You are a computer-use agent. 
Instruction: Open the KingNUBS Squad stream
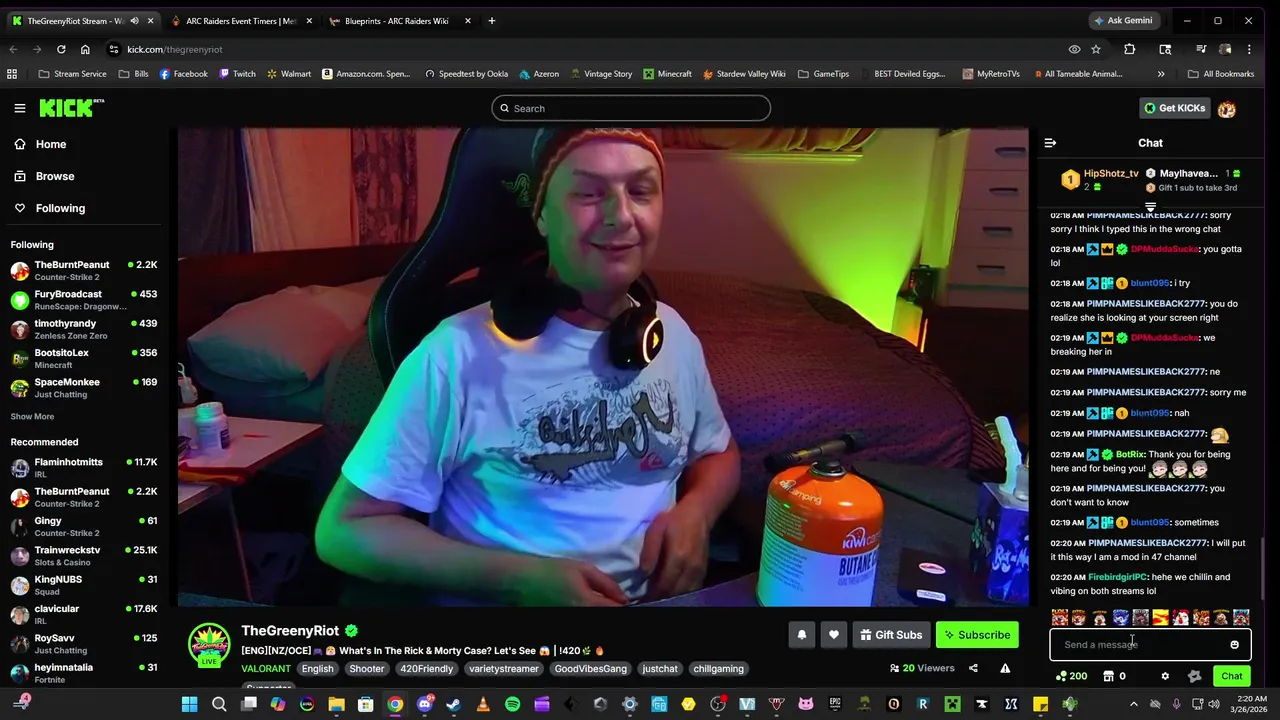84,585
